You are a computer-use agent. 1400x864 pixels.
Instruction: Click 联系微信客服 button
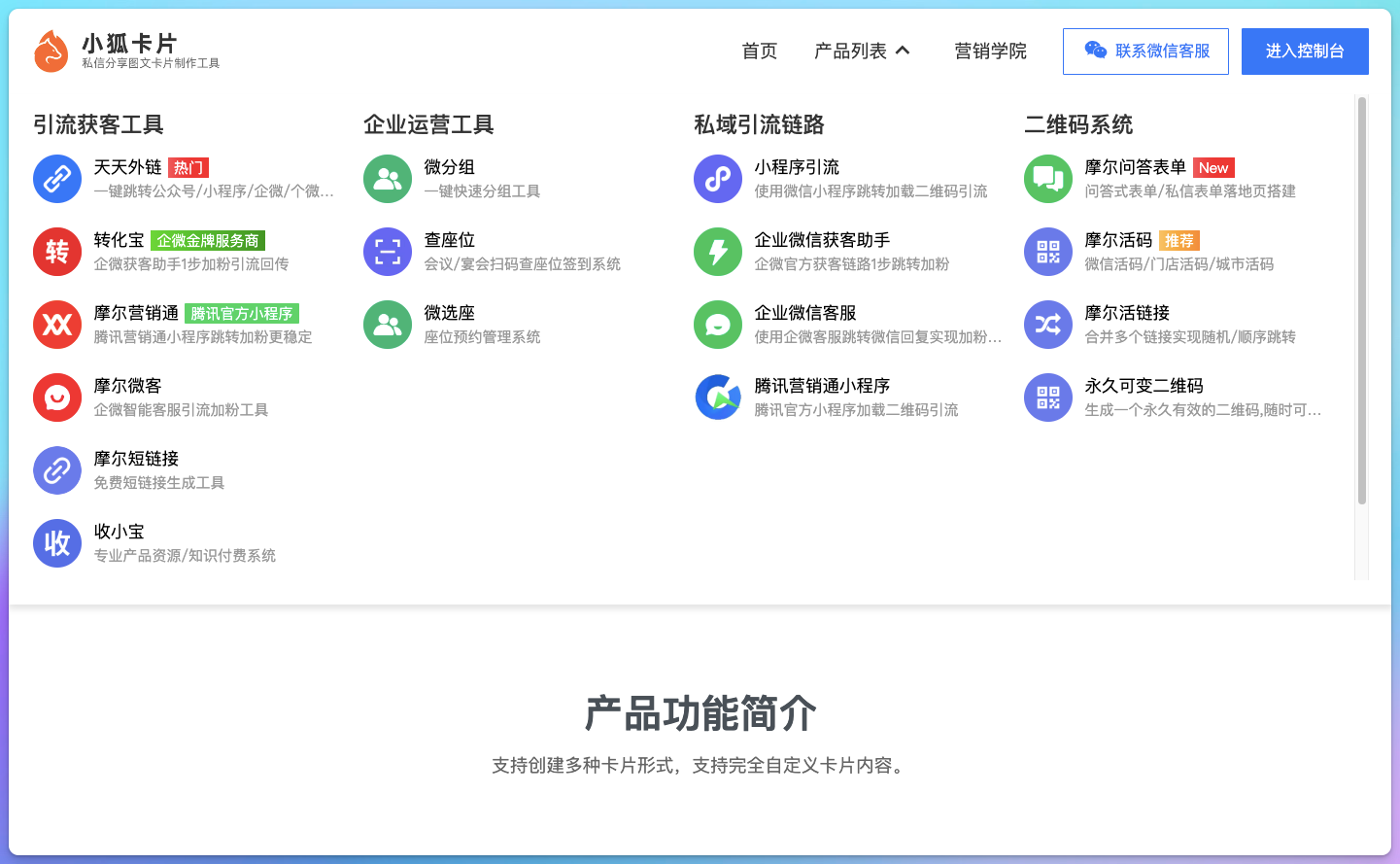[x=1145, y=51]
